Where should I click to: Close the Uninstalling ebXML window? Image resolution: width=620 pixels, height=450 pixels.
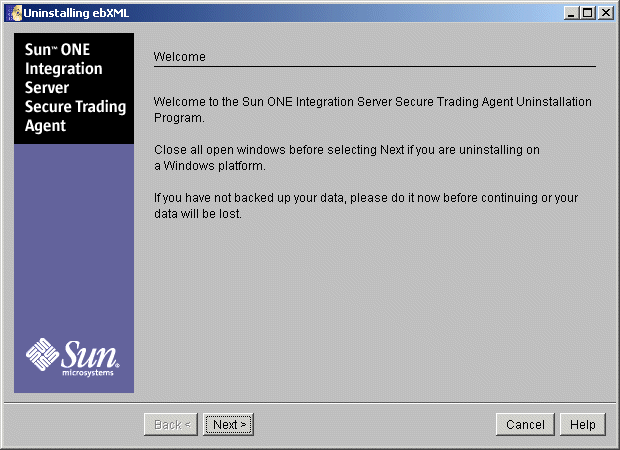point(605,13)
